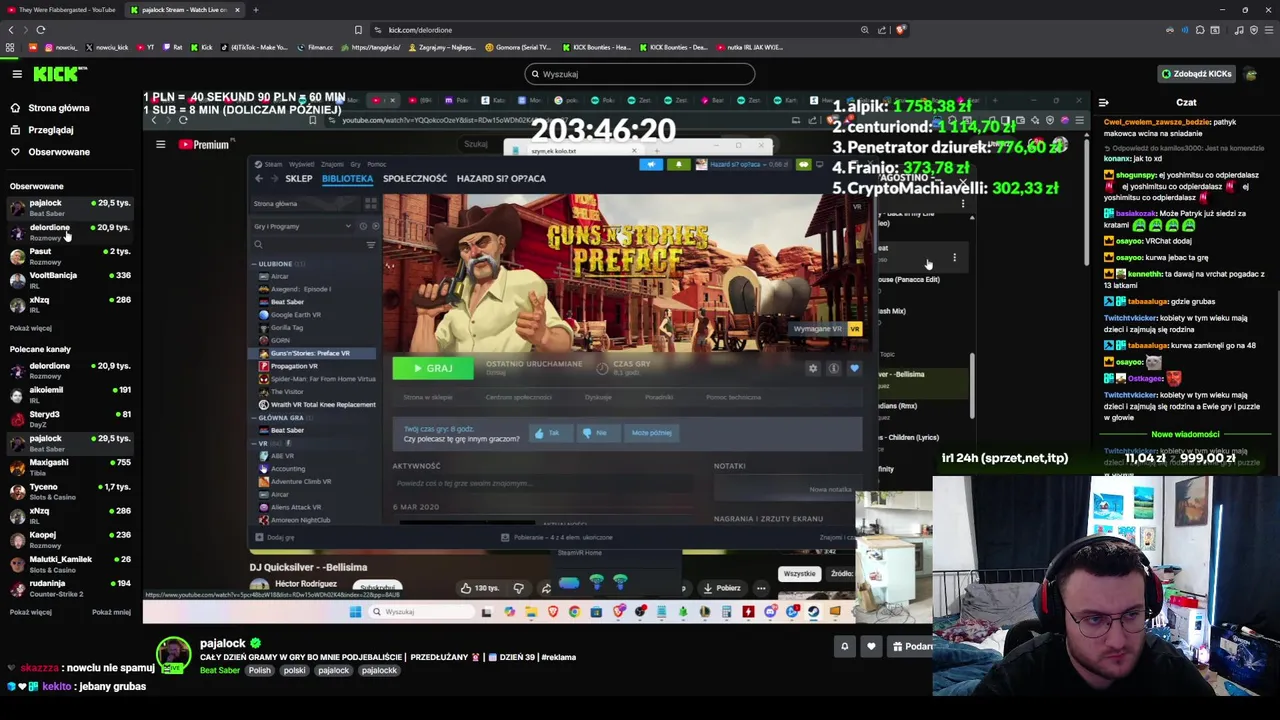Click the YouTube Pobierz download button
The width and height of the screenshot is (1280, 720).
pyautogui.click(x=722, y=588)
